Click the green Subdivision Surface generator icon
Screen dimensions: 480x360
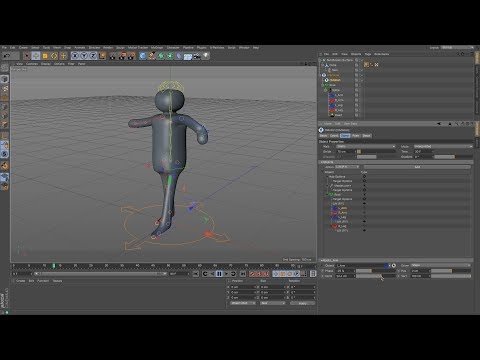coord(161,56)
